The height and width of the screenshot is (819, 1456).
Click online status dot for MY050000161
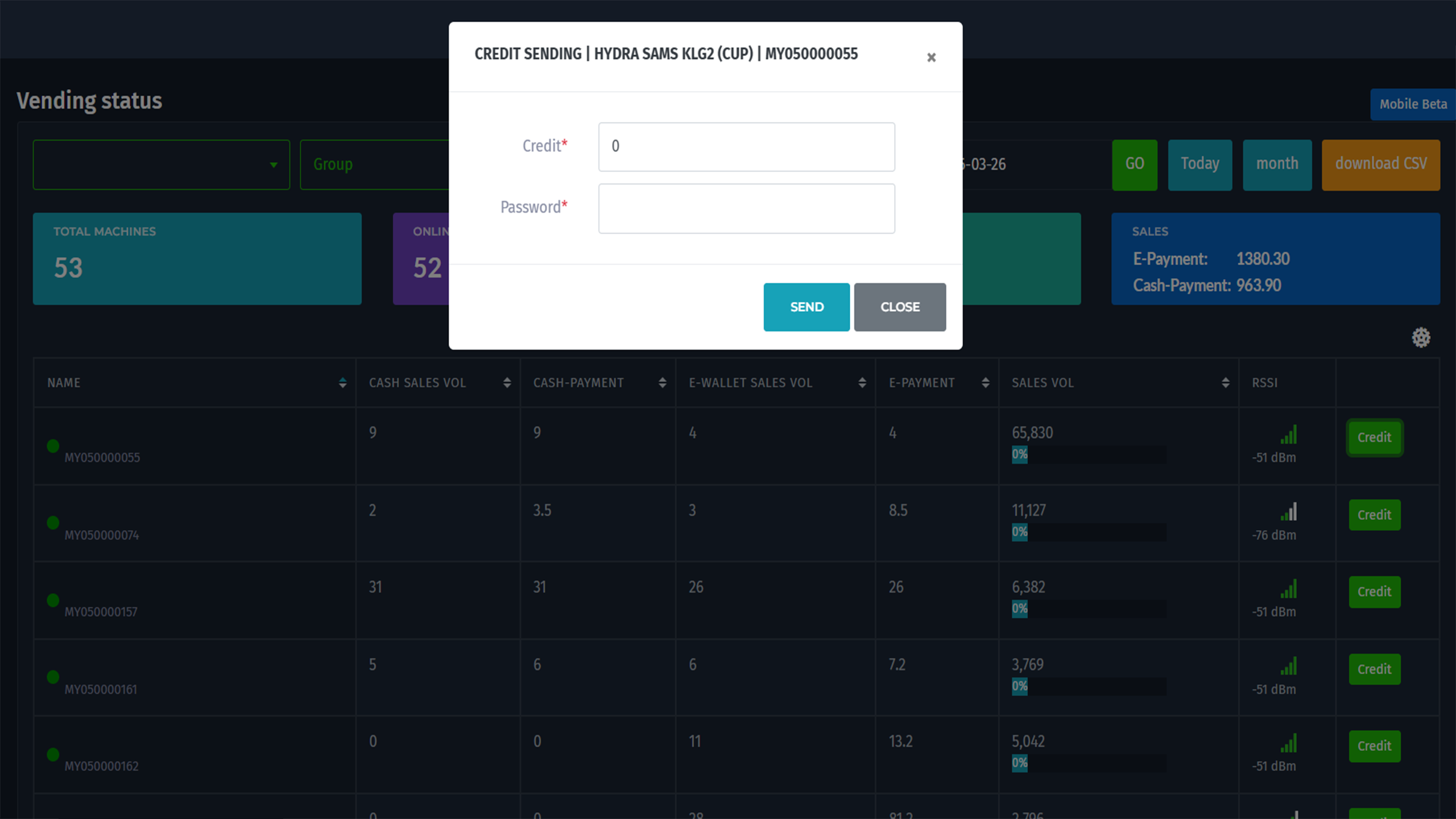pyautogui.click(x=53, y=677)
